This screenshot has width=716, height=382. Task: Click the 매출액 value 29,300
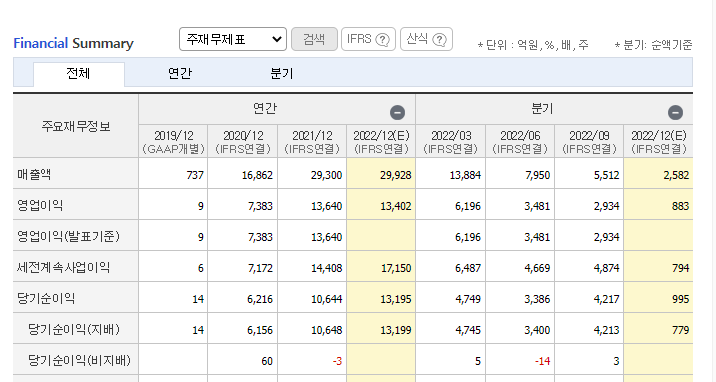(326, 175)
